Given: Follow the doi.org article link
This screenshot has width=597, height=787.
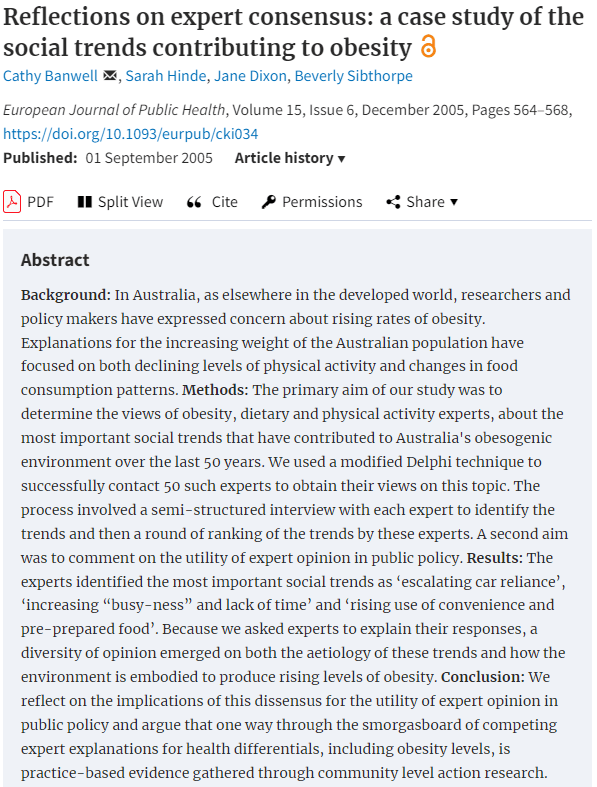Looking at the screenshot, I should pos(131,134).
